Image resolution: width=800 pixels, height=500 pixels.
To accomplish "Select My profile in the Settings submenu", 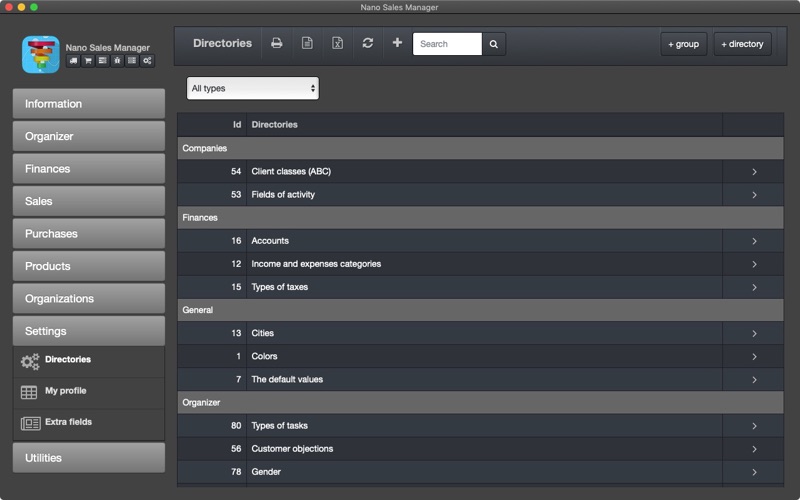I will [89, 392].
